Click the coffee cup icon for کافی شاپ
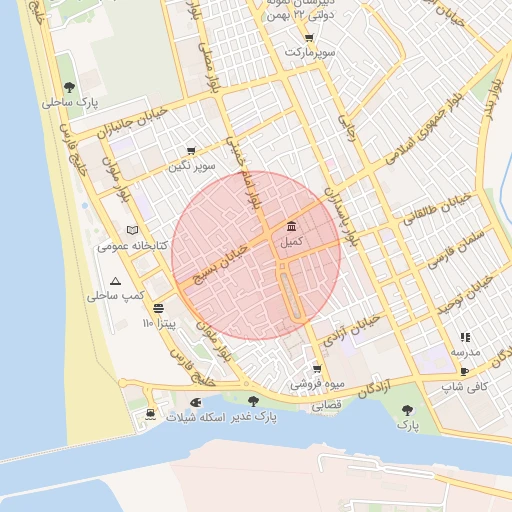This screenshot has height=512, width=512. (x=464, y=371)
